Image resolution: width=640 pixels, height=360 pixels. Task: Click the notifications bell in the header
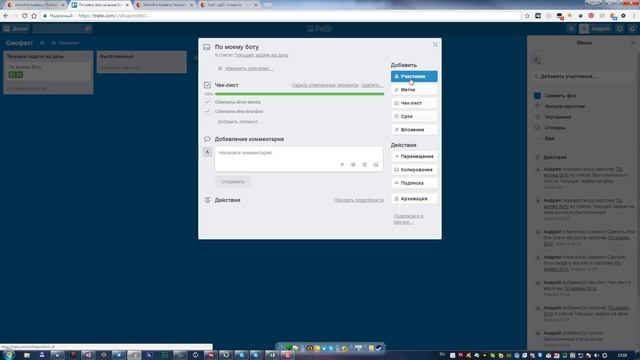pos(632,29)
